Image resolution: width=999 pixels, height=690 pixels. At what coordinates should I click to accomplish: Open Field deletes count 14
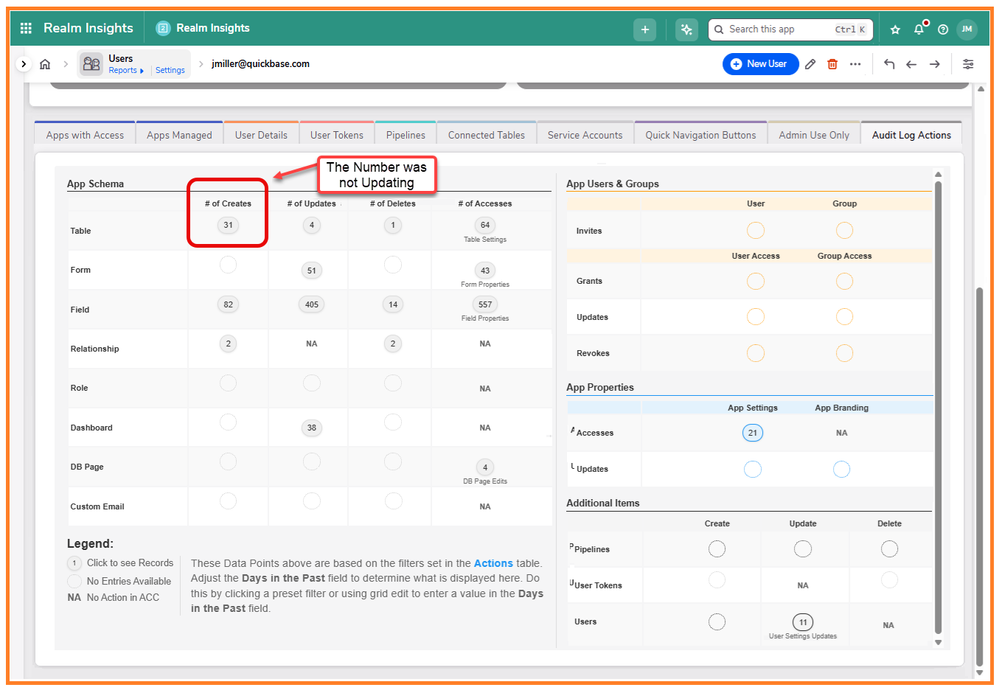click(393, 305)
